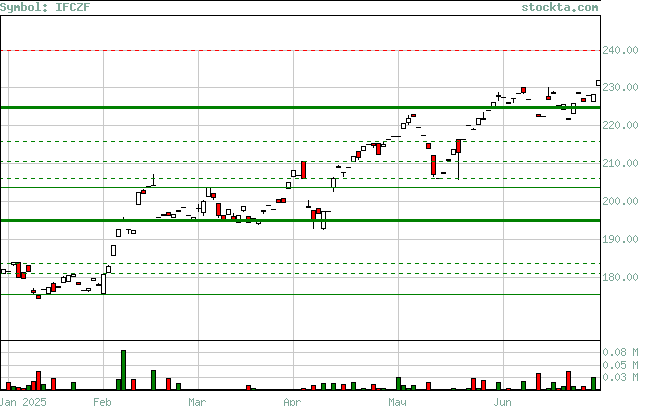Click the 0.03 M volume label
The height and width of the screenshot is (406, 655).
coord(620,377)
